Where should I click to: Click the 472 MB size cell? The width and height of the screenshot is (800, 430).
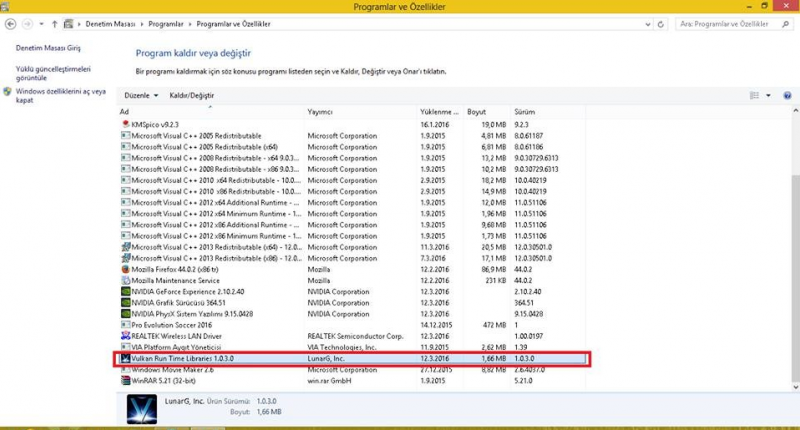point(494,325)
